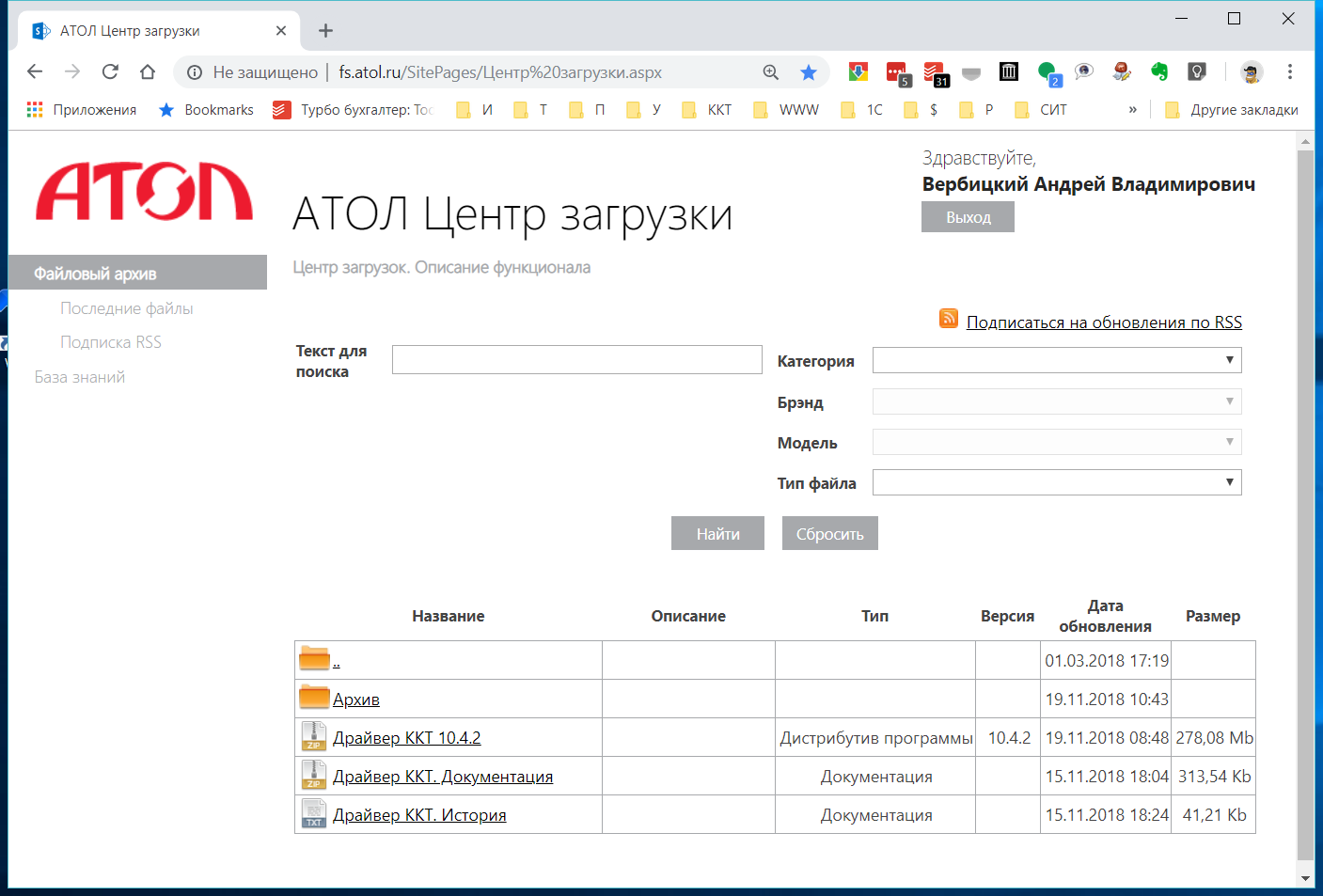Open the Архив folder link
The height and width of the screenshot is (896, 1323).
pos(356,700)
